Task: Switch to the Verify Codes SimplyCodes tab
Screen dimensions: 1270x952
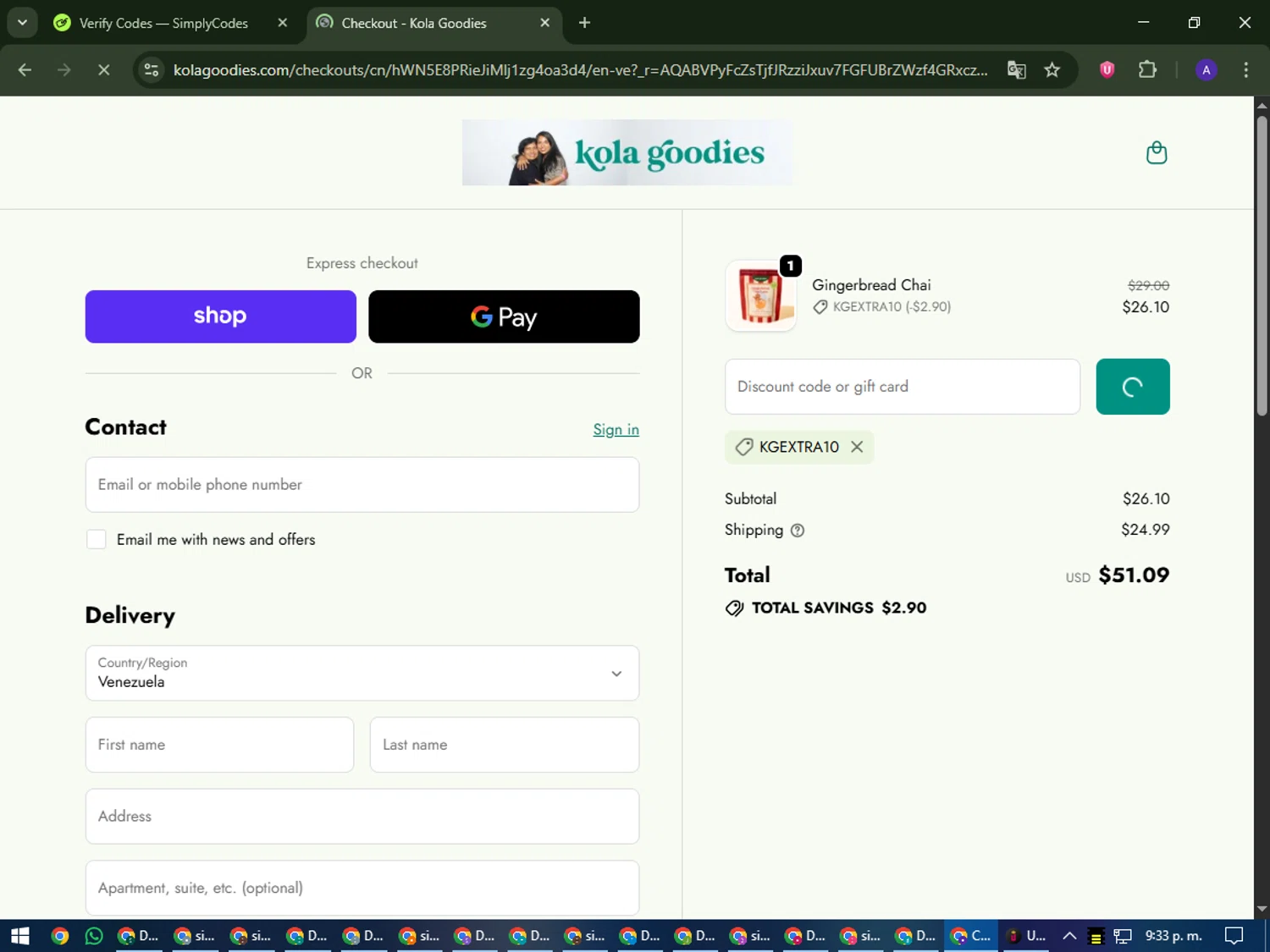Action: click(x=164, y=23)
